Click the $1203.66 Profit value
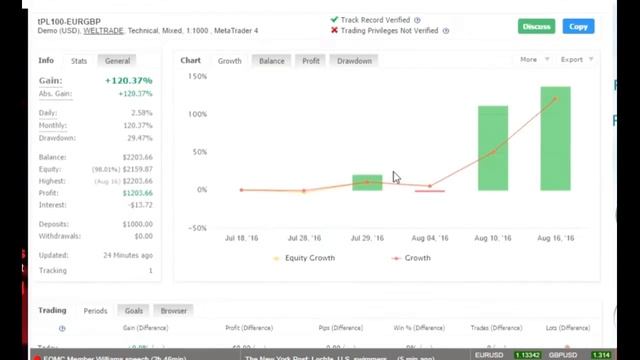 point(138,193)
